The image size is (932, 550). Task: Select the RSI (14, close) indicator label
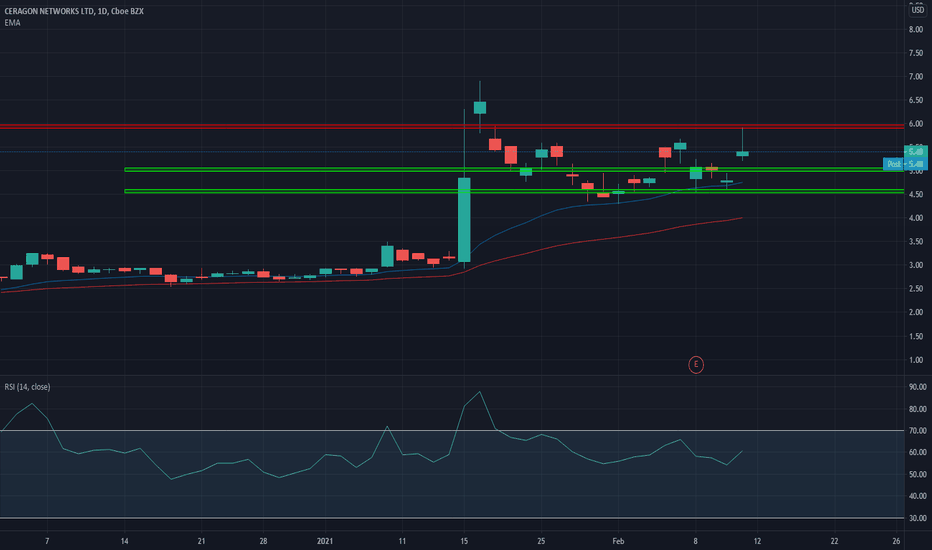pyautogui.click(x=27, y=386)
